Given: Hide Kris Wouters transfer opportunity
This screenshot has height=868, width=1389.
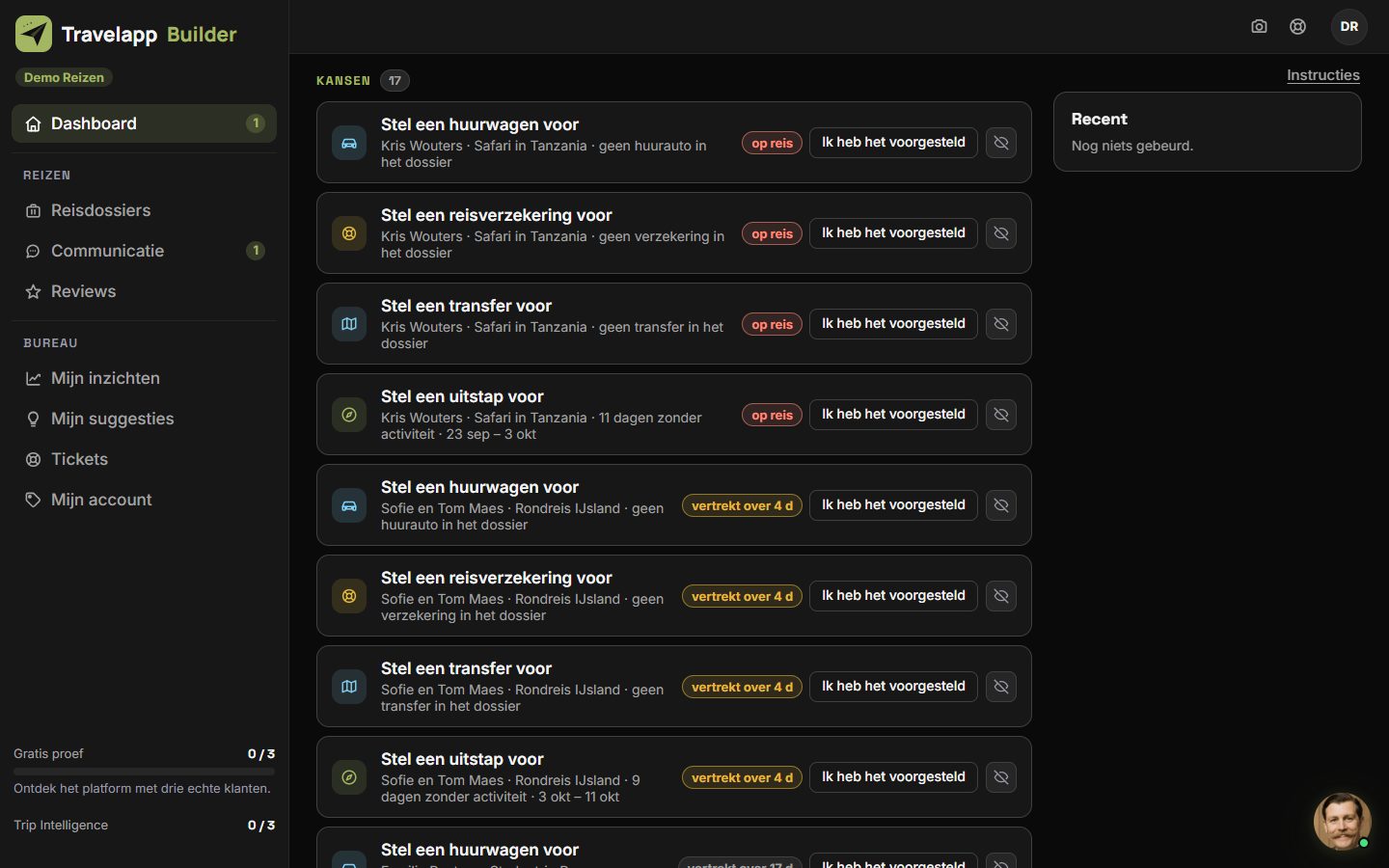Looking at the screenshot, I should pos(1001,324).
